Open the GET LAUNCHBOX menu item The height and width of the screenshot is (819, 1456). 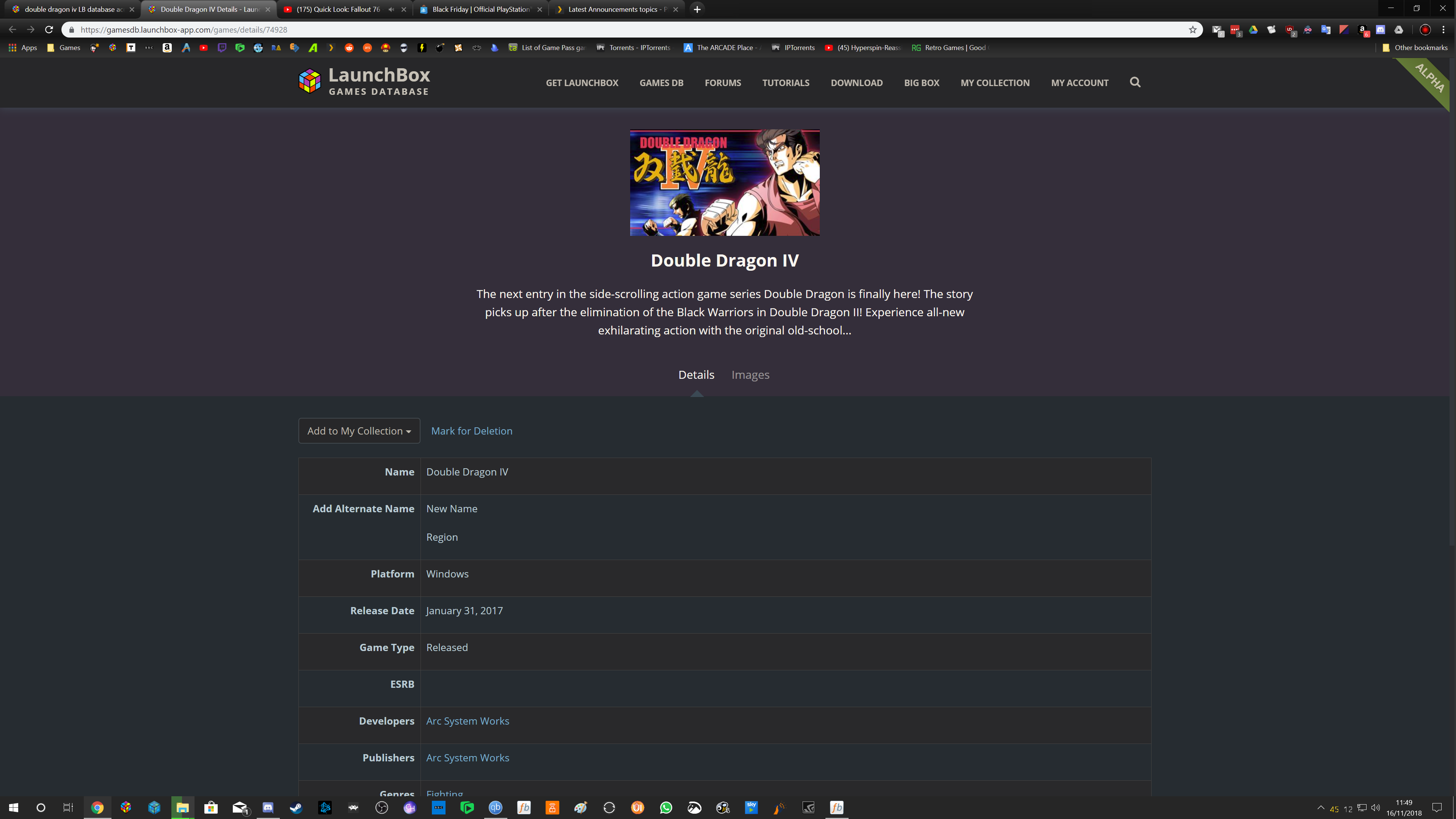coord(582,83)
